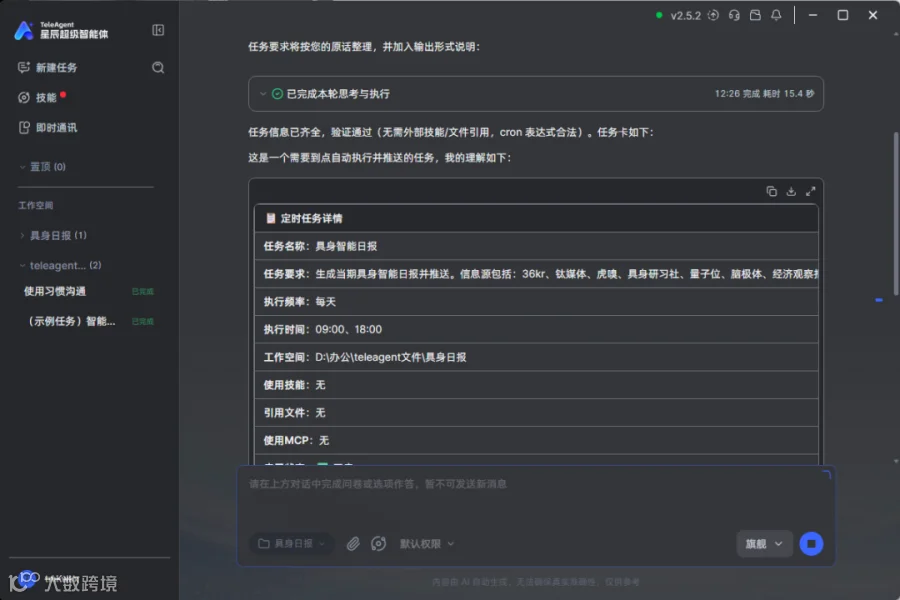Open the skill selector icon beside attachment
Screen dimensions: 900x600
[378, 544]
